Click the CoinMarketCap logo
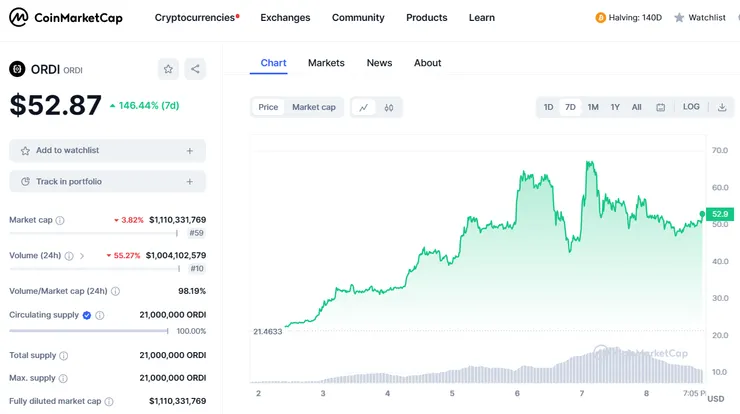The width and height of the screenshot is (740, 414). pyautogui.click(x=66, y=17)
